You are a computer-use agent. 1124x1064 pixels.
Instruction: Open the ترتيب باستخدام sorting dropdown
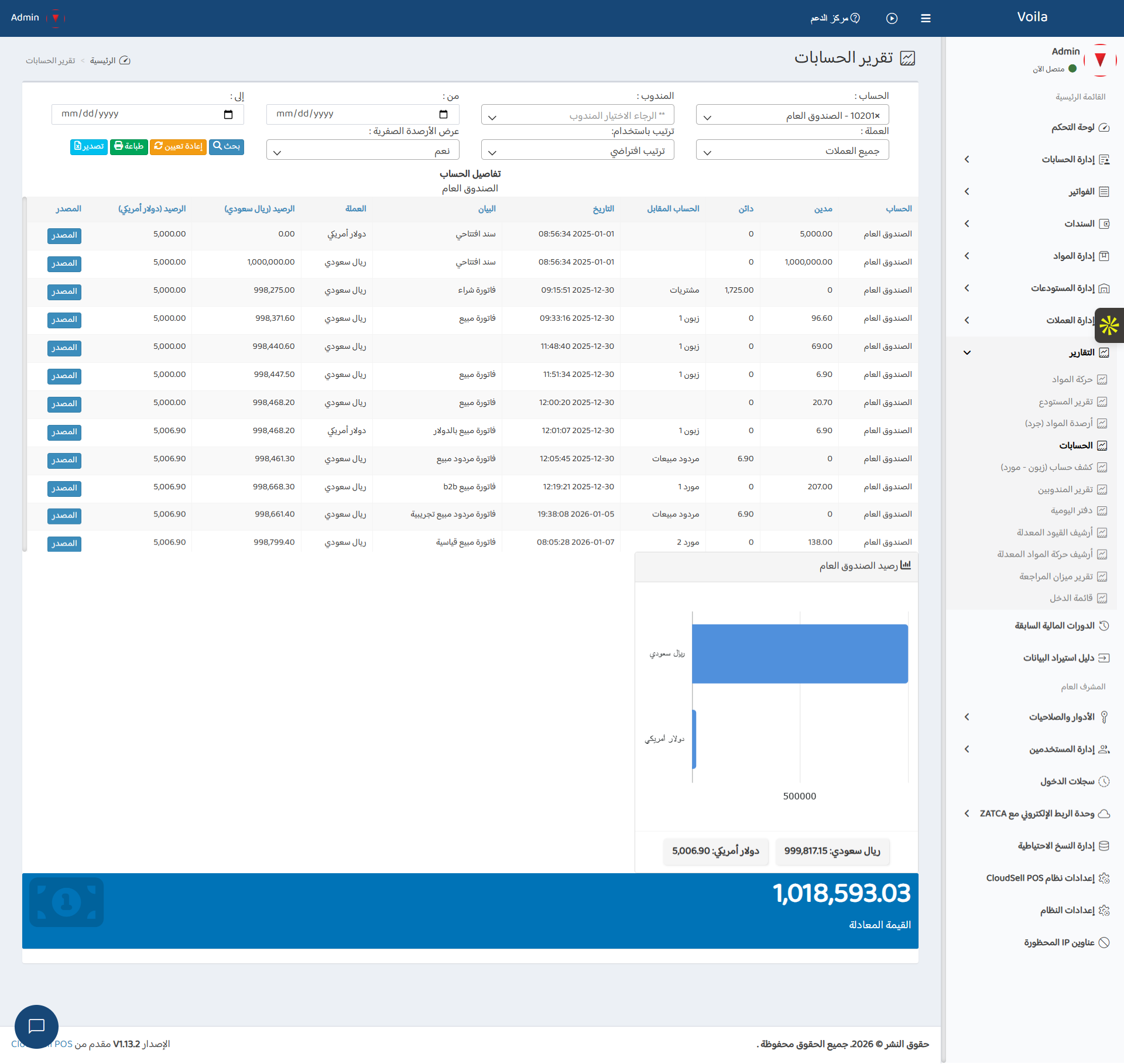(577, 150)
